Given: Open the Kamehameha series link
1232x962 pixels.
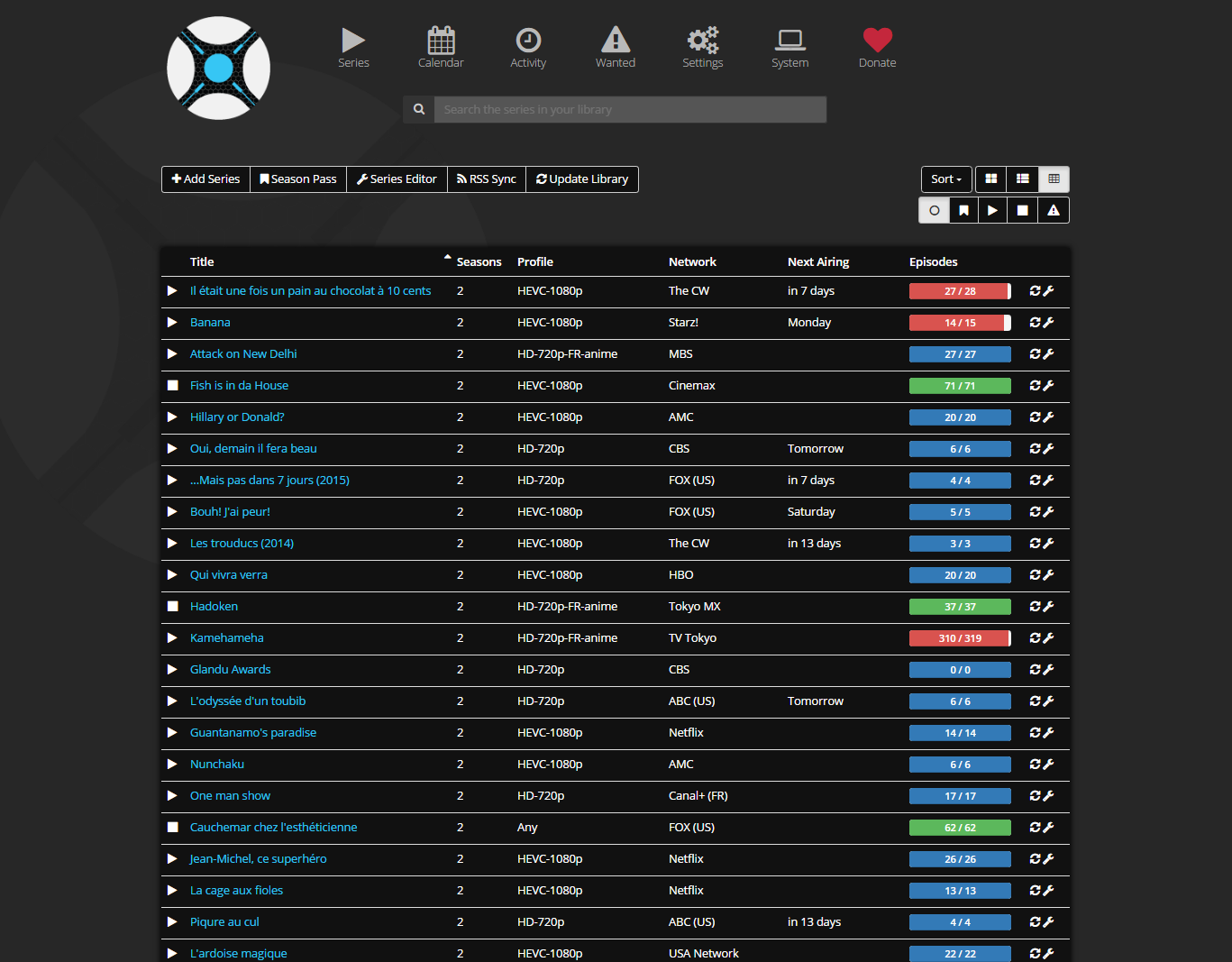Looking at the screenshot, I should coord(227,638).
